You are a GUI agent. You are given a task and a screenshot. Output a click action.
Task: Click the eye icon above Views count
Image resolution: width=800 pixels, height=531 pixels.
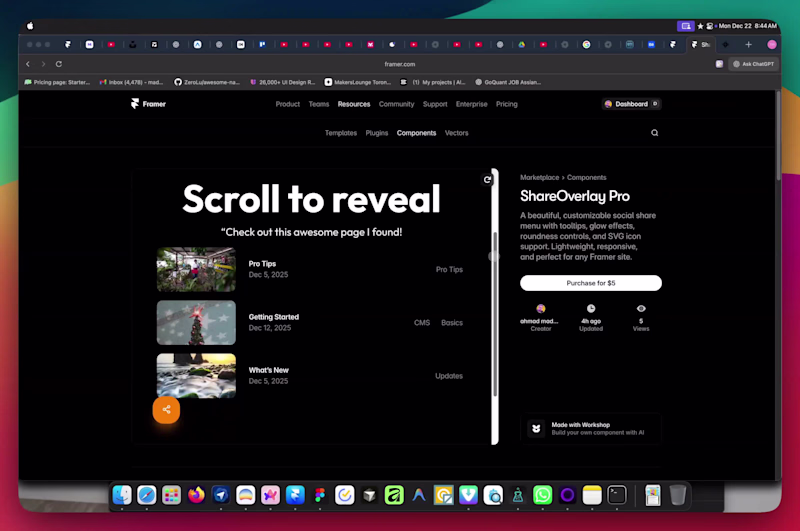(x=641, y=309)
